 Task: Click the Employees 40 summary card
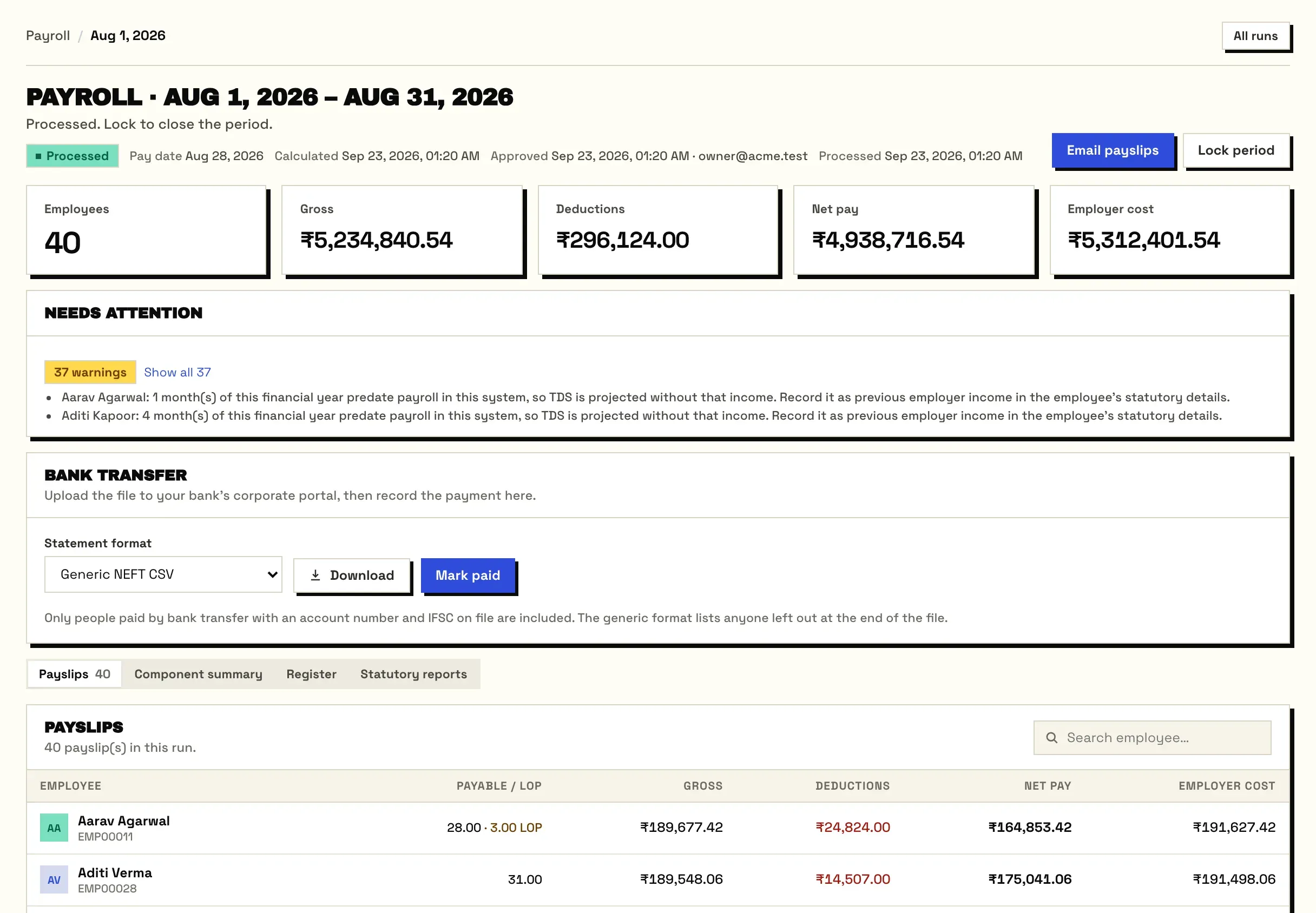tap(147, 230)
